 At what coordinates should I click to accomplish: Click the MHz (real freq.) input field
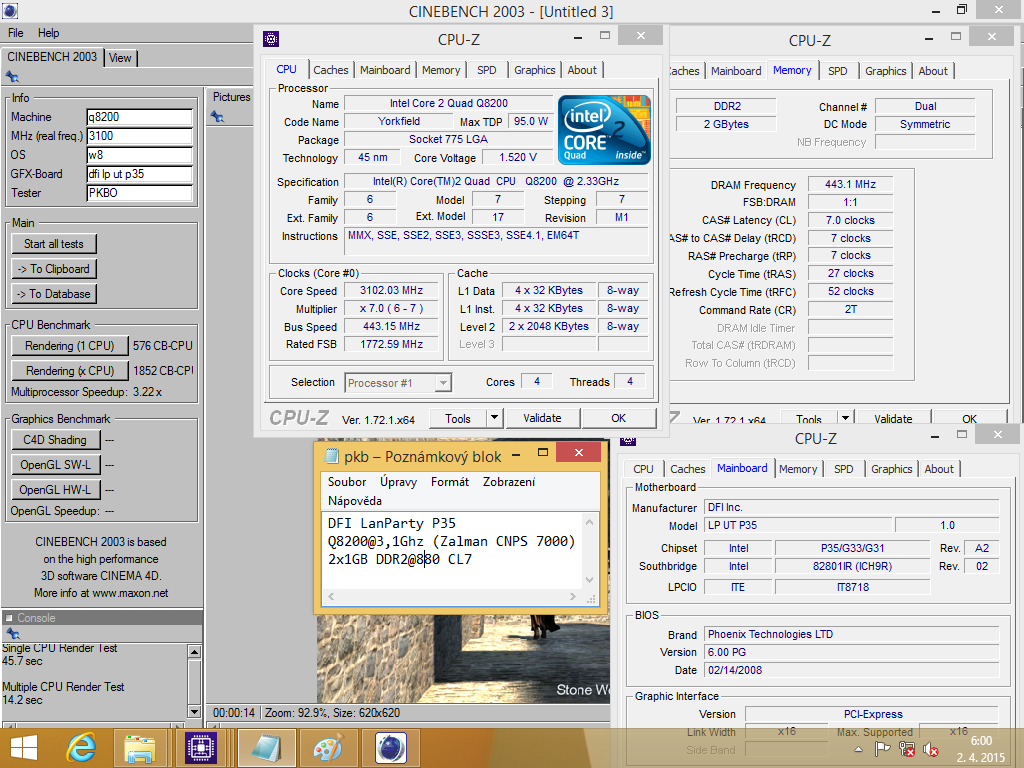pos(139,136)
